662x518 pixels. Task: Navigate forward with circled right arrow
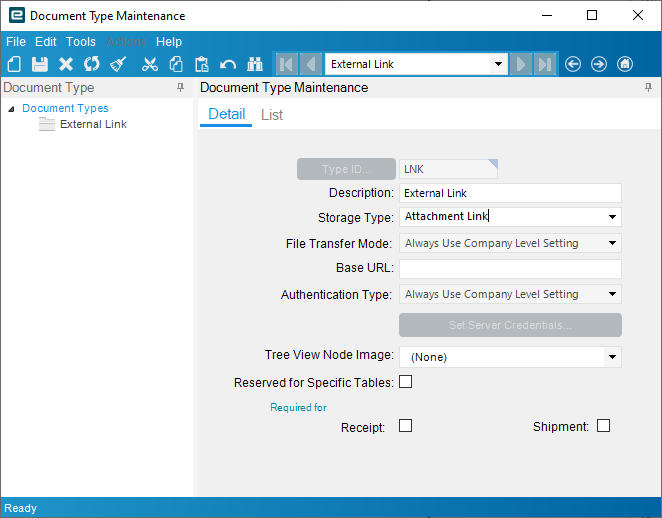[599, 64]
